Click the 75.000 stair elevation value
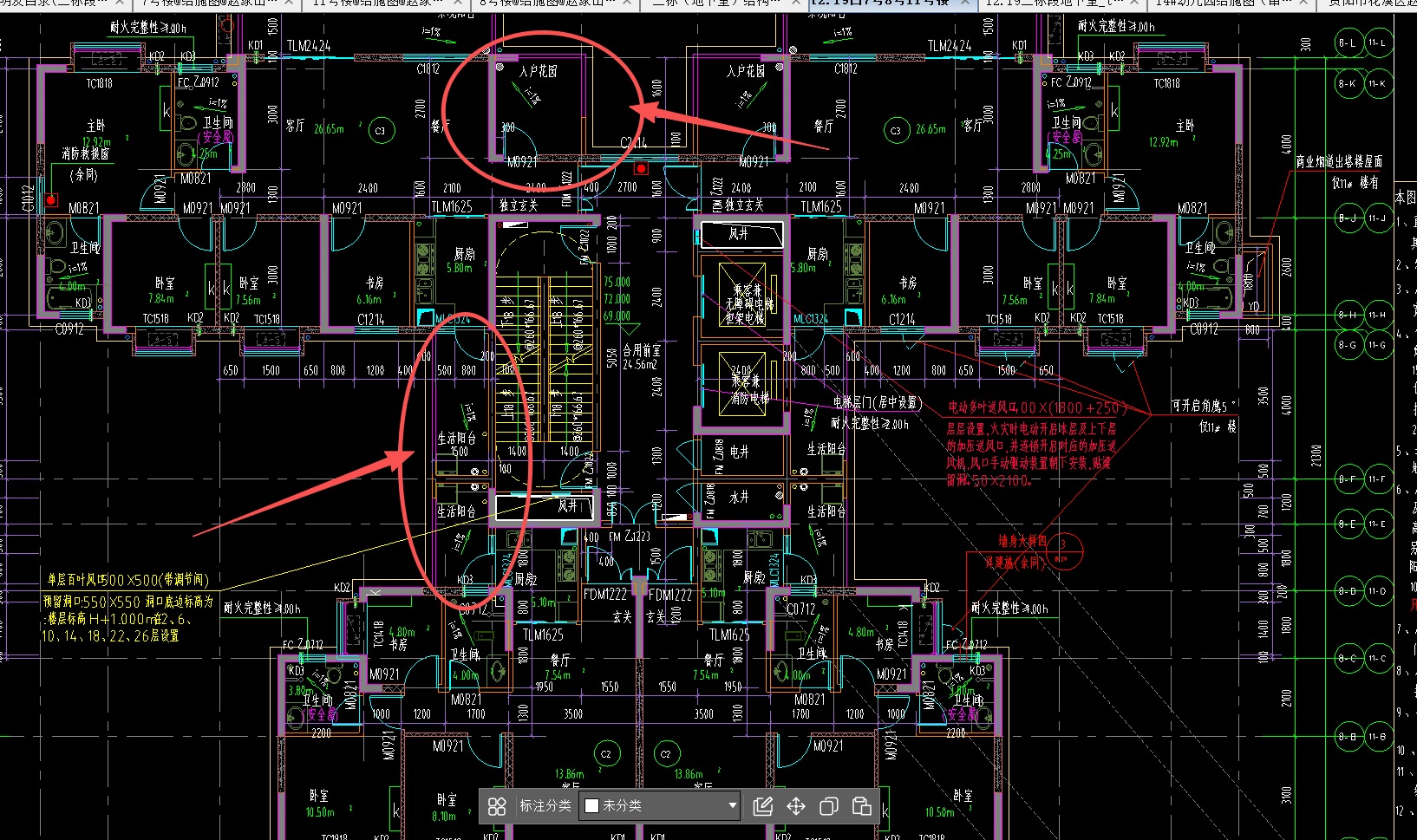The width and height of the screenshot is (1417, 840). pyautogui.click(x=617, y=282)
